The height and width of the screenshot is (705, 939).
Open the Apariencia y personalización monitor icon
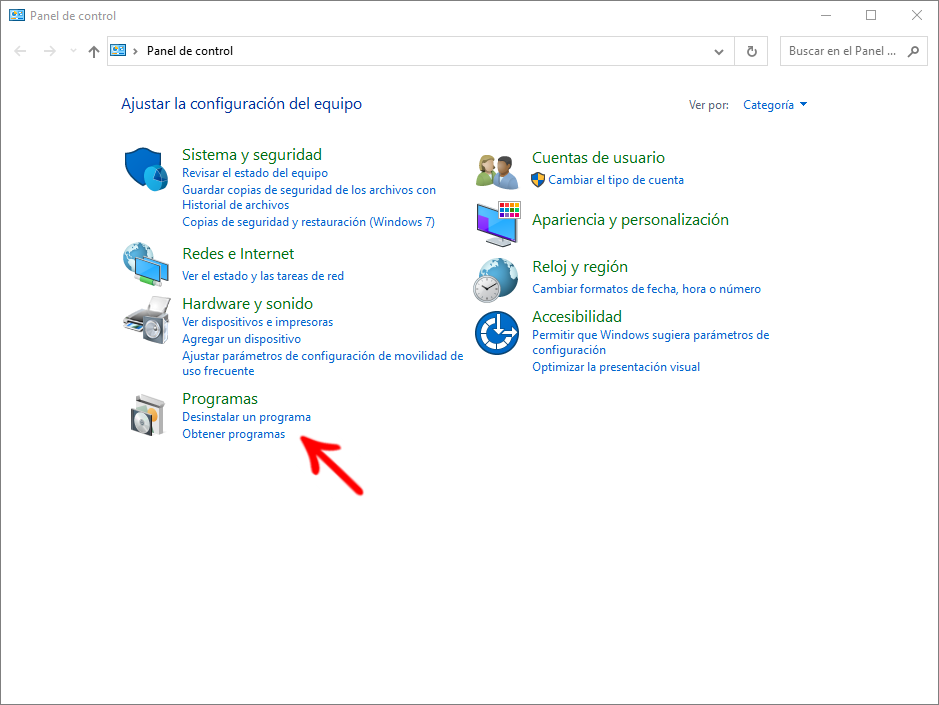tap(498, 224)
